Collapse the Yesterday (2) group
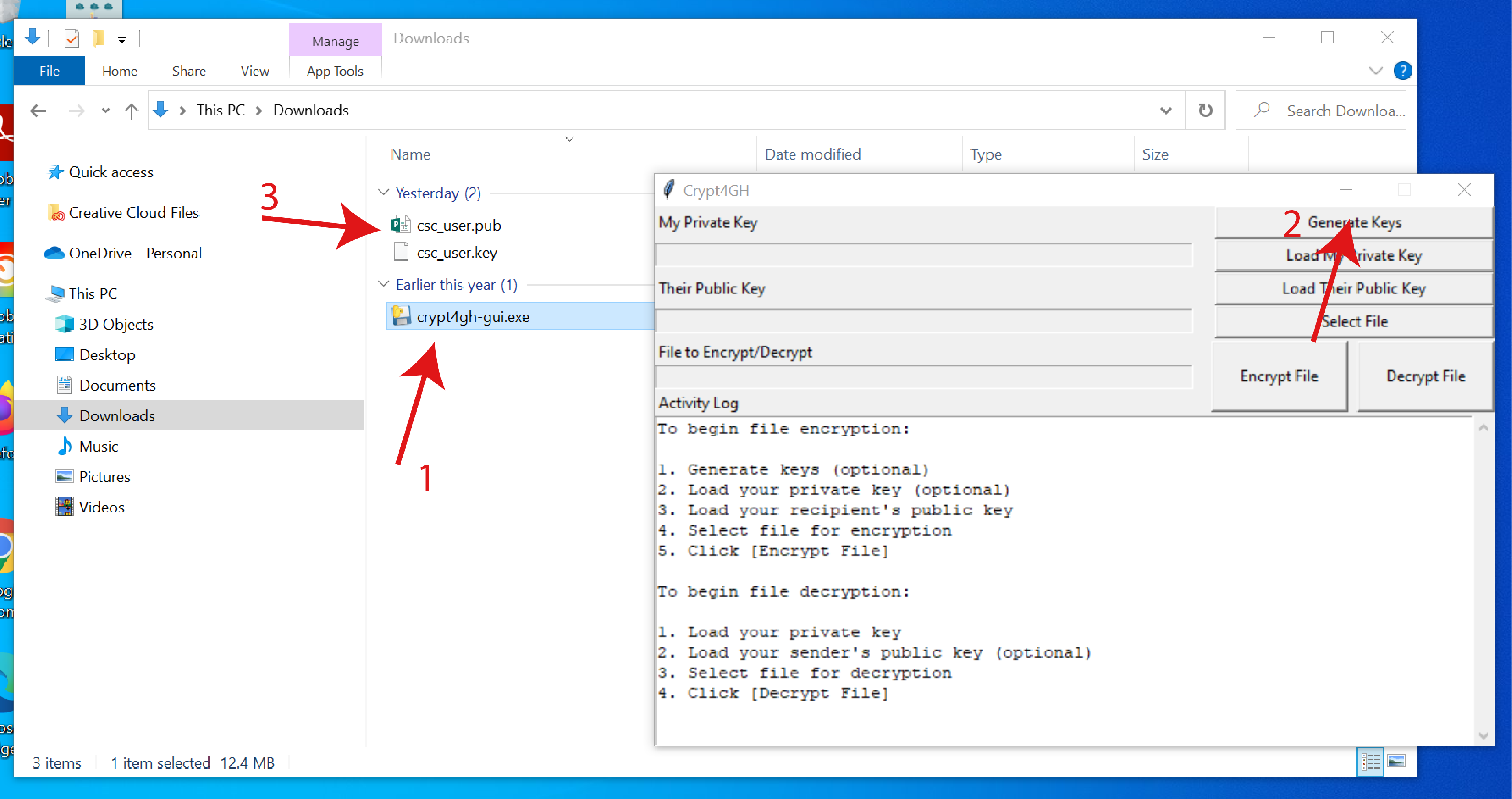The height and width of the screenshot is (799, 1512). tap(383, 193)
